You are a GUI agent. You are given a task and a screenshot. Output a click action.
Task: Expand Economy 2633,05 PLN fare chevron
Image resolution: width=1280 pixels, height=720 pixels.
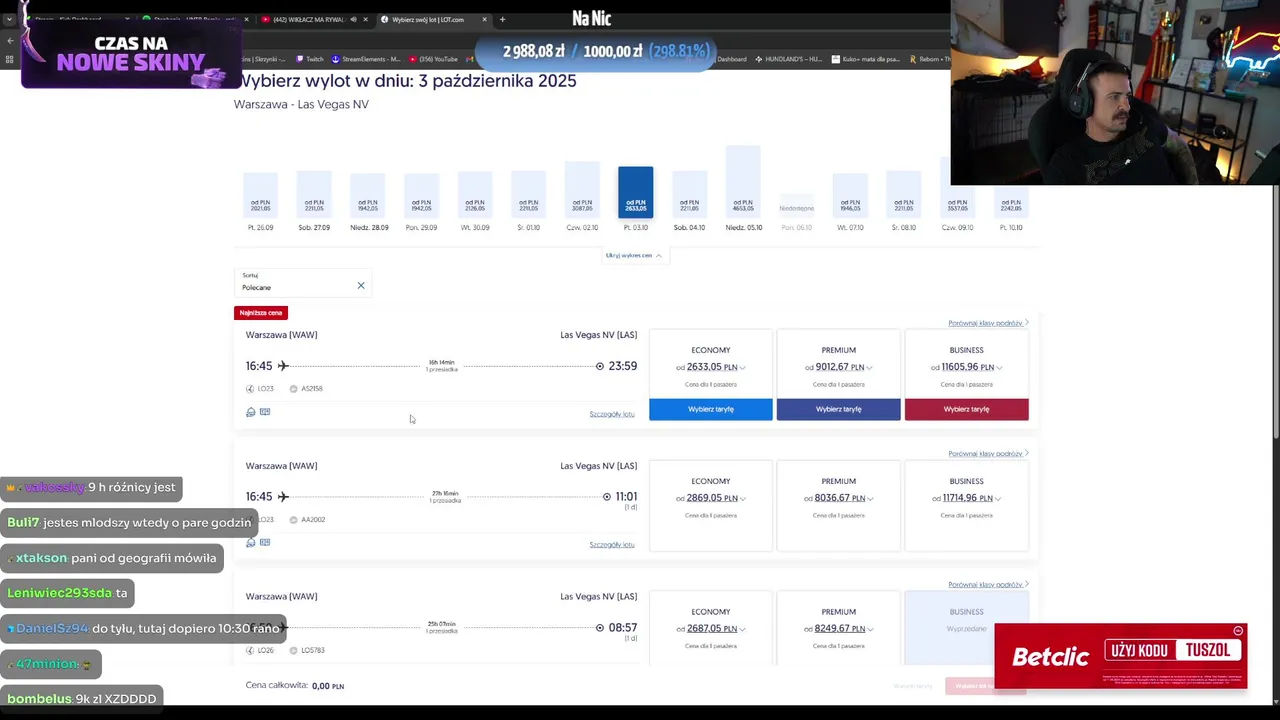[x=742, y=368]
